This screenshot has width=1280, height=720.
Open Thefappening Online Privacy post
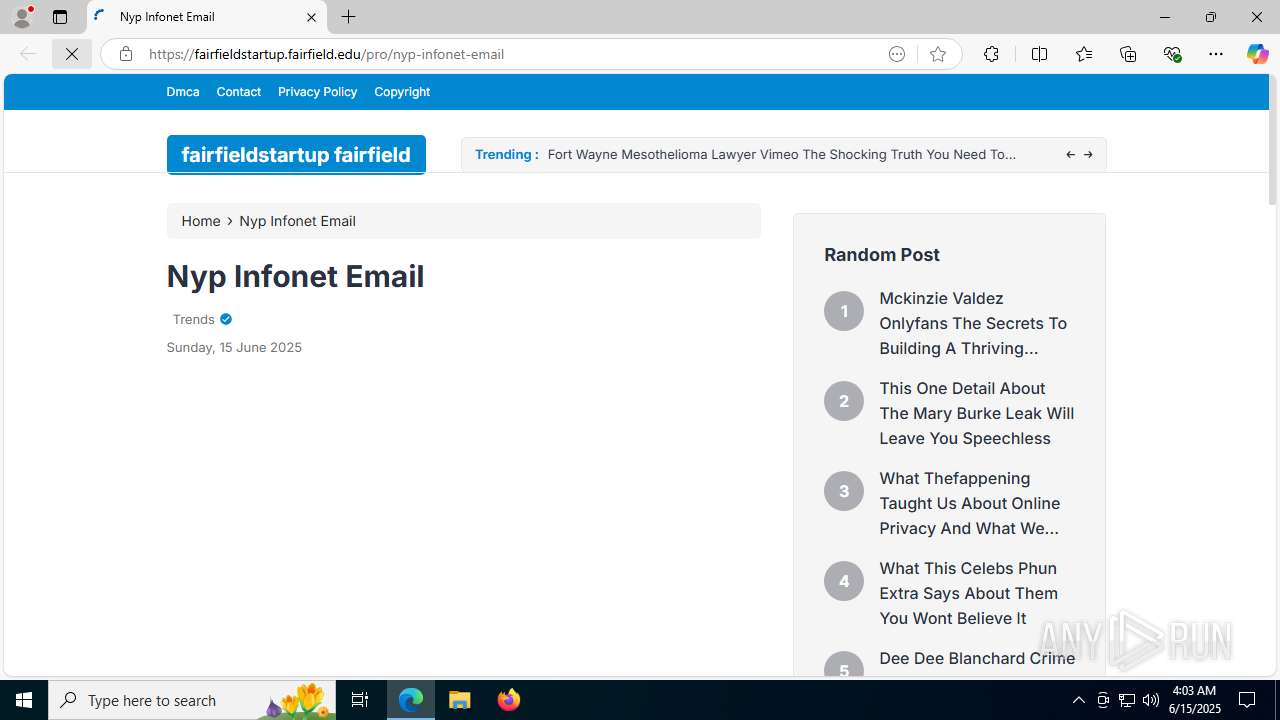coord(970,503)
